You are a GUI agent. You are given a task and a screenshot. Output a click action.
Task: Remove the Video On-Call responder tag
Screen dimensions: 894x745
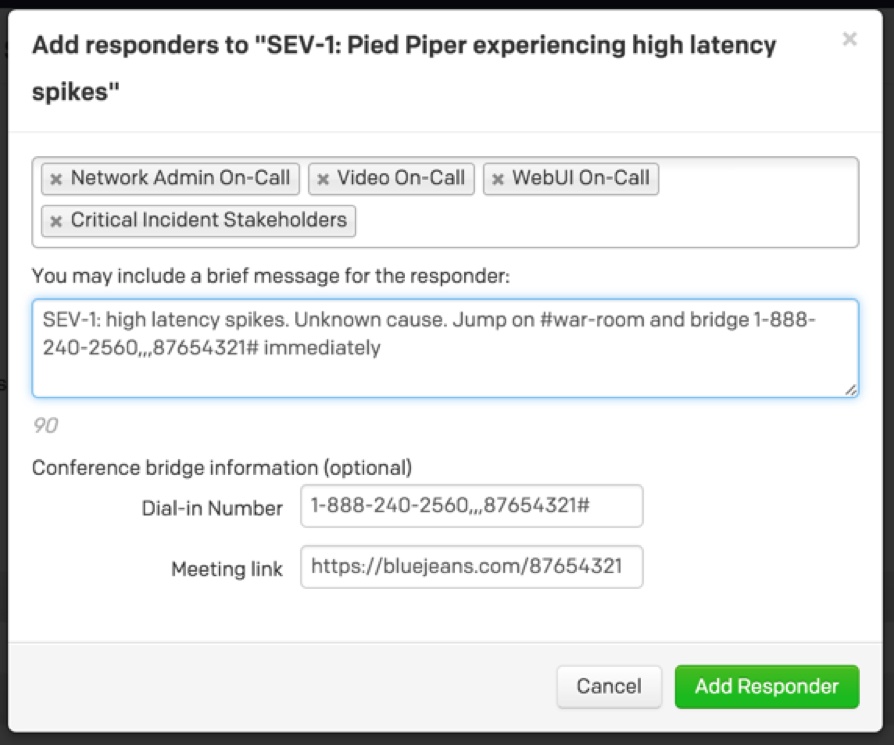[x=323, y=180]
